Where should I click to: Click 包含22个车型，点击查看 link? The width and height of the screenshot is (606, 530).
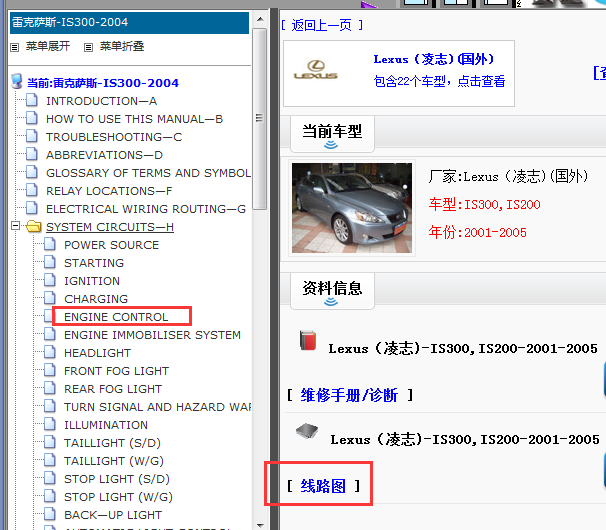click(x=439, y=81)
